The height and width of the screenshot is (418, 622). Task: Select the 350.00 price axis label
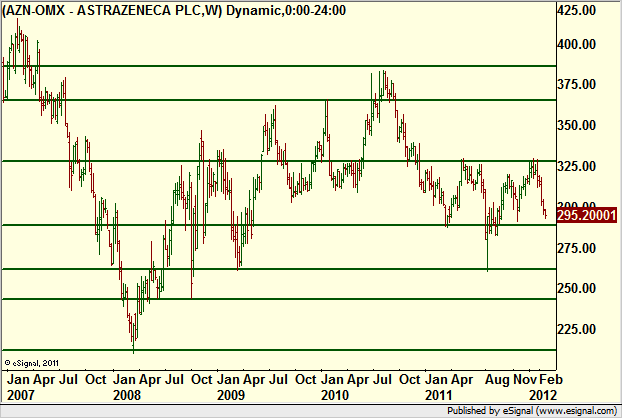pyautogui.click(x=576, y=125)
